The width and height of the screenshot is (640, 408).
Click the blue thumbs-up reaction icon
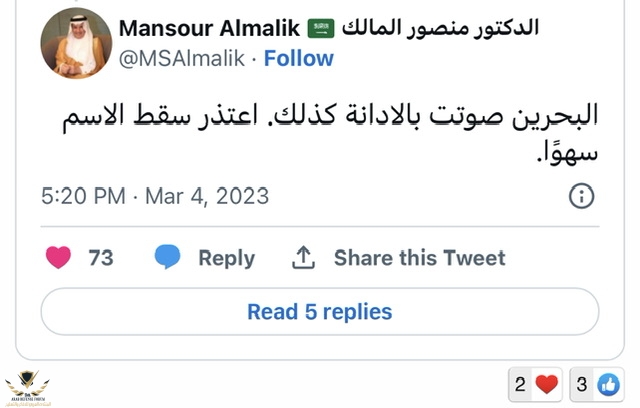click(x=608, y=384)
